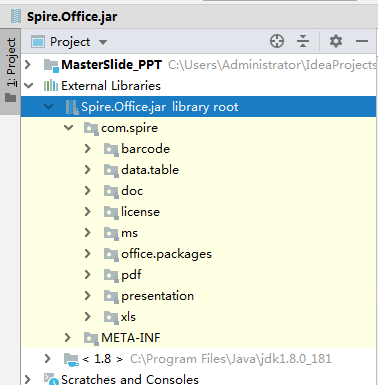The height and width of the screenshot is (385, 378).
Task: Click the data.table folder icon
Action: pyautogui.click(x=111, y=170)
